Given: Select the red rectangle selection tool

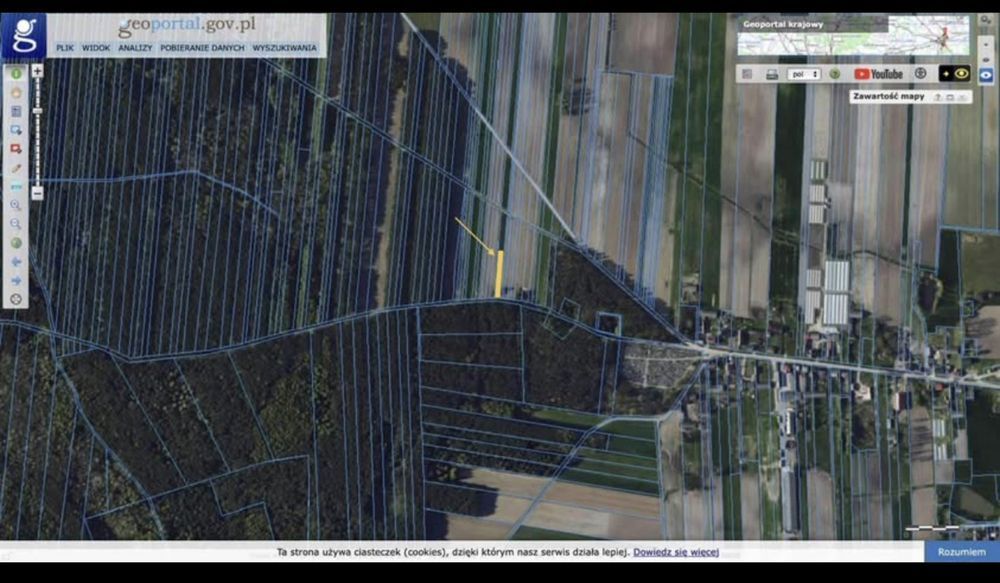Looking at the screenshot, I should coord(16,149).
